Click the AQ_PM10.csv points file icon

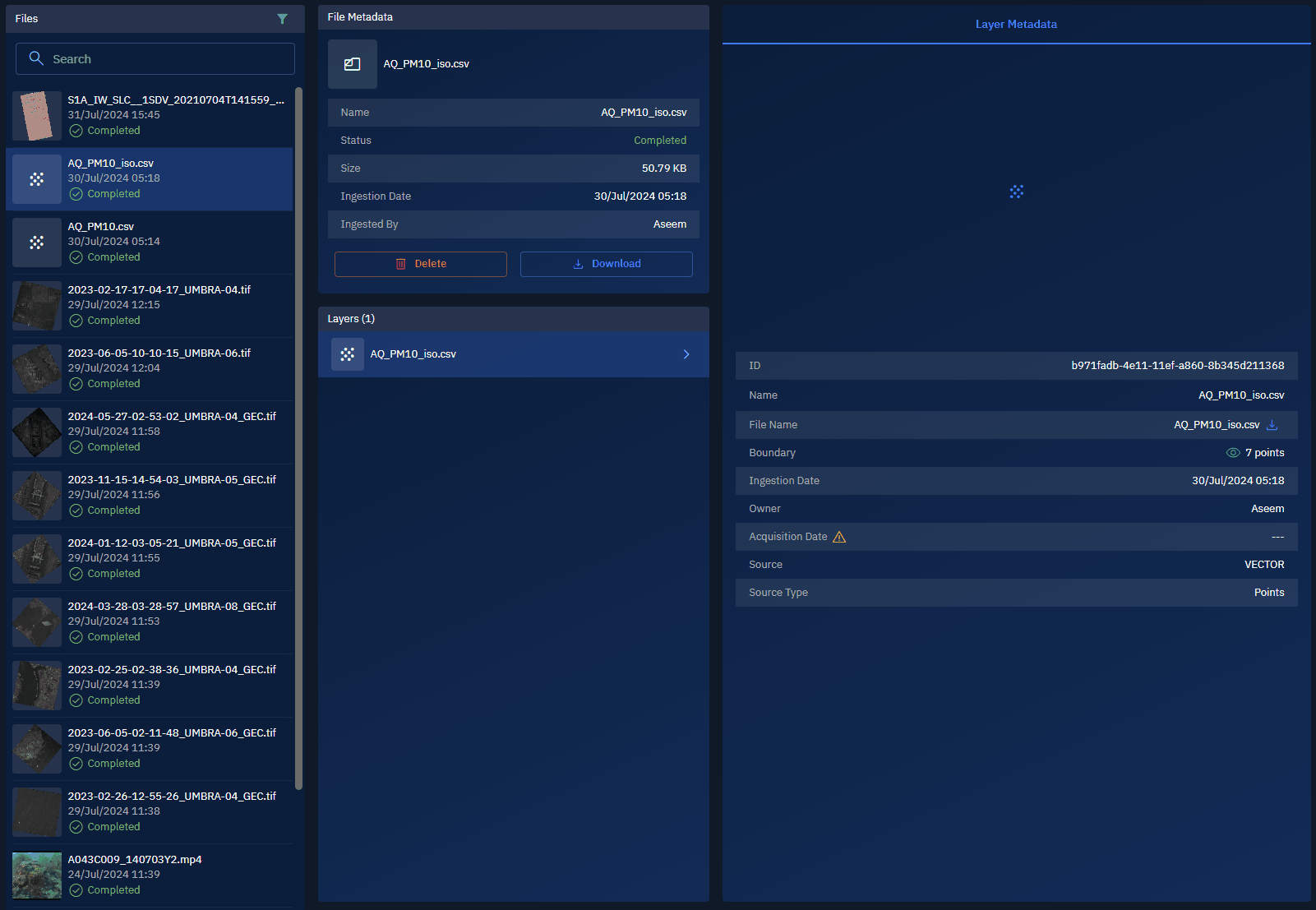click(x=37, y=243)
